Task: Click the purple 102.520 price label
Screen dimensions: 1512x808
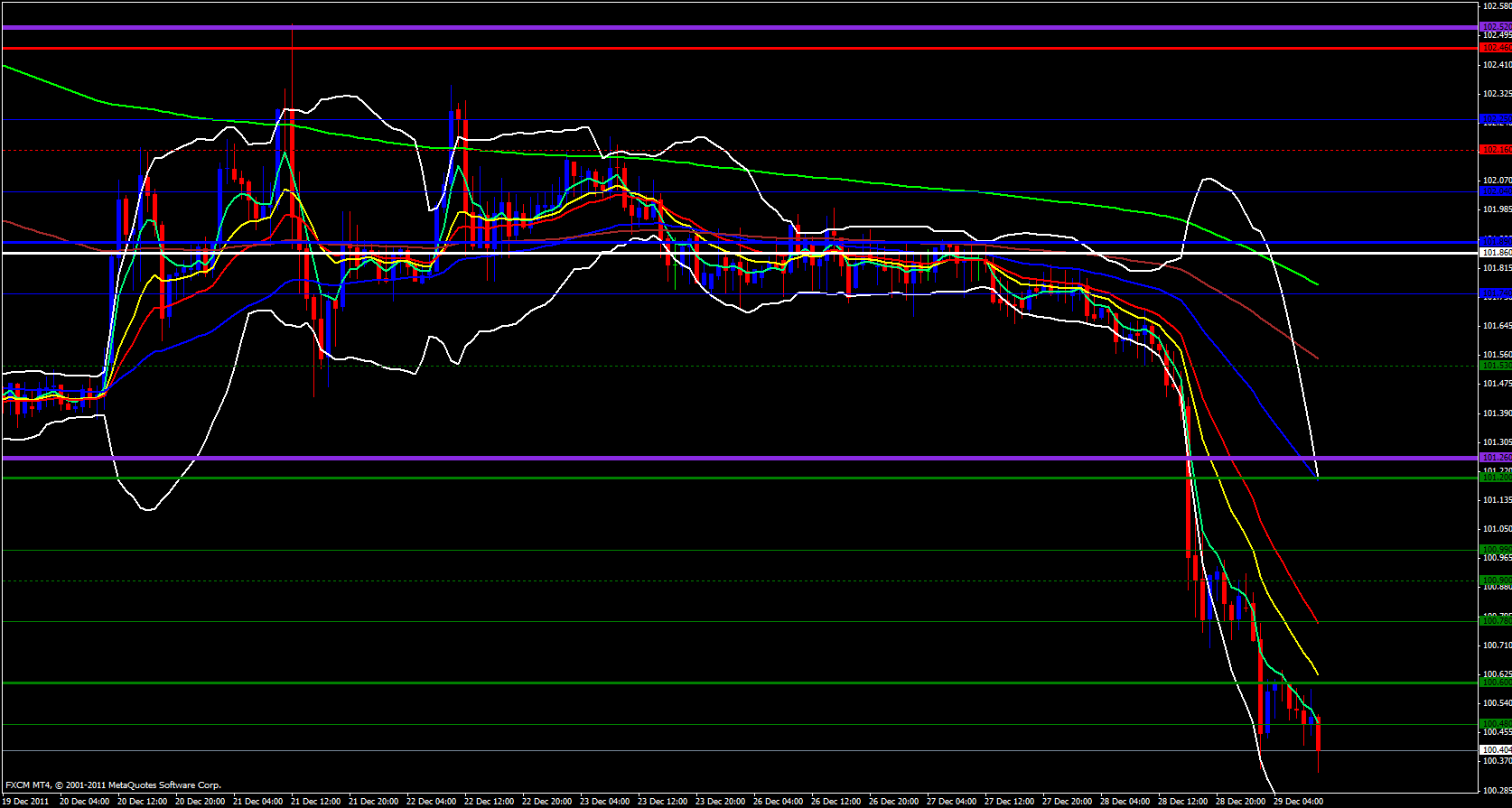Action: coord(1496,27)
